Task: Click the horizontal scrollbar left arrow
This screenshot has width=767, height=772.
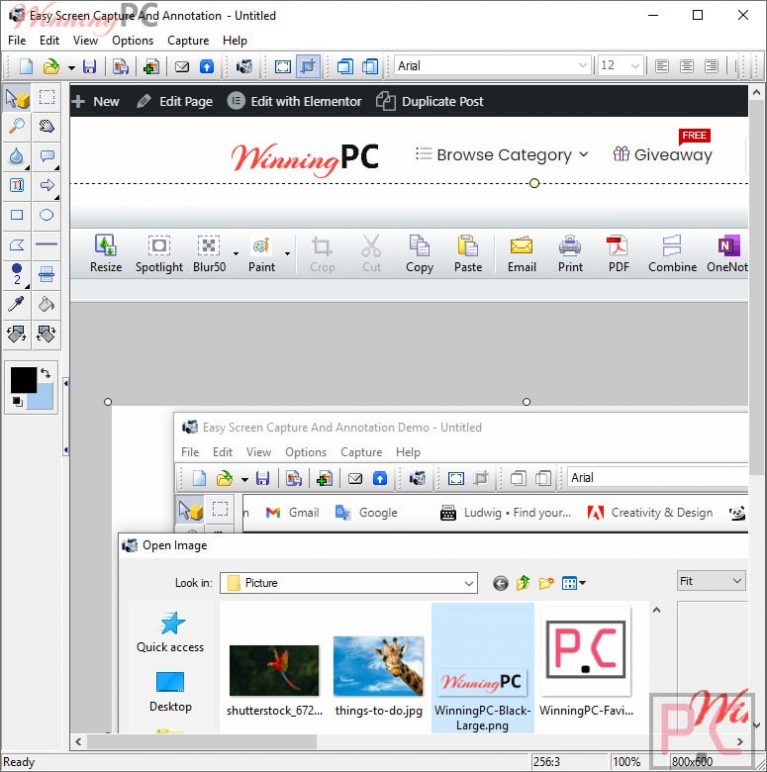Action: point(78,741)
